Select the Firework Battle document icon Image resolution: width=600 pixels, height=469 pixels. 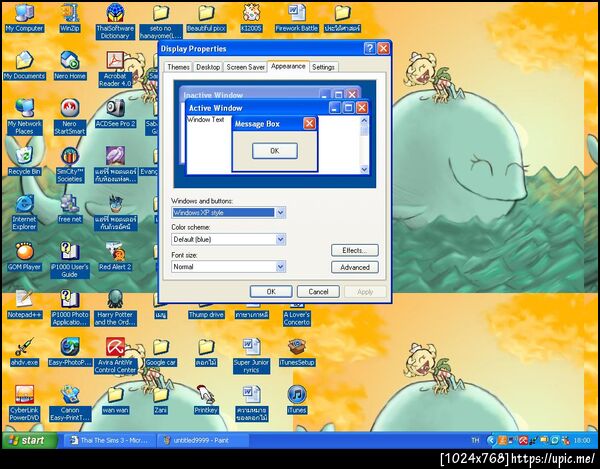297,18
